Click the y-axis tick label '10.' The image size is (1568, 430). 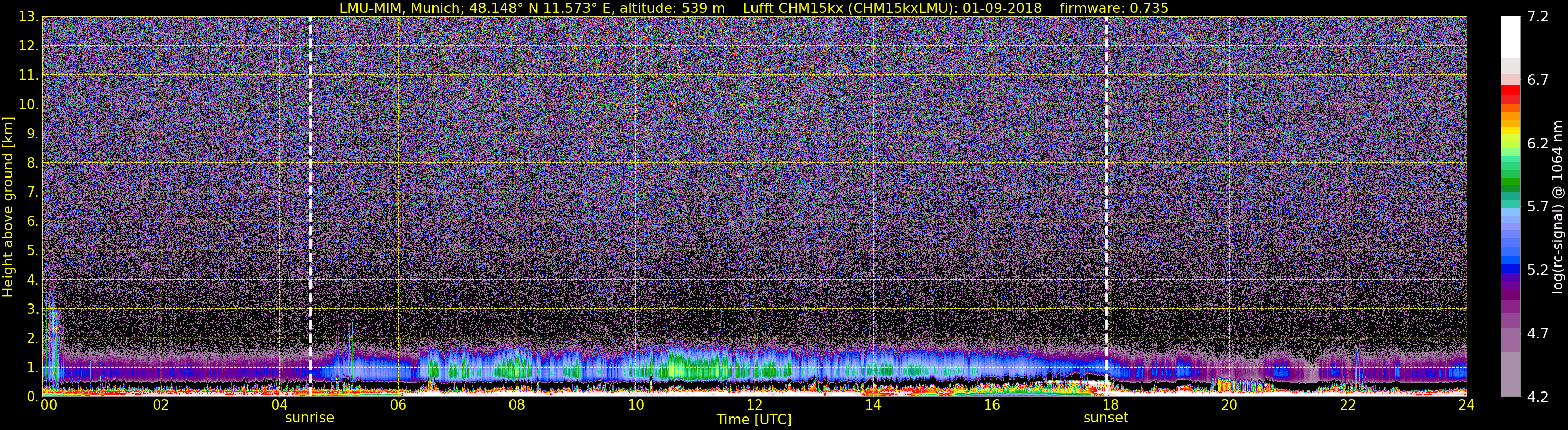29,105
